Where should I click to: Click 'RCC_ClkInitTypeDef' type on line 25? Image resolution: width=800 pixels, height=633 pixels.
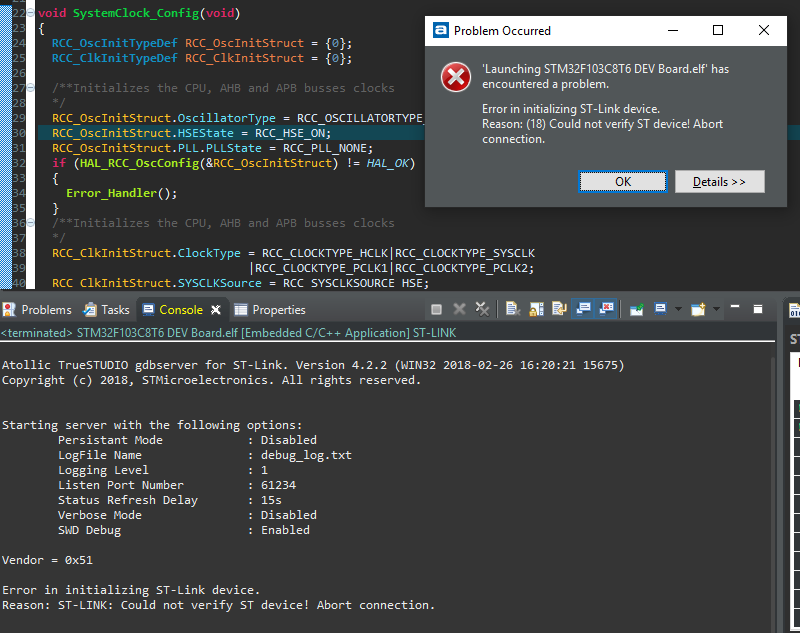click(115, 58)
